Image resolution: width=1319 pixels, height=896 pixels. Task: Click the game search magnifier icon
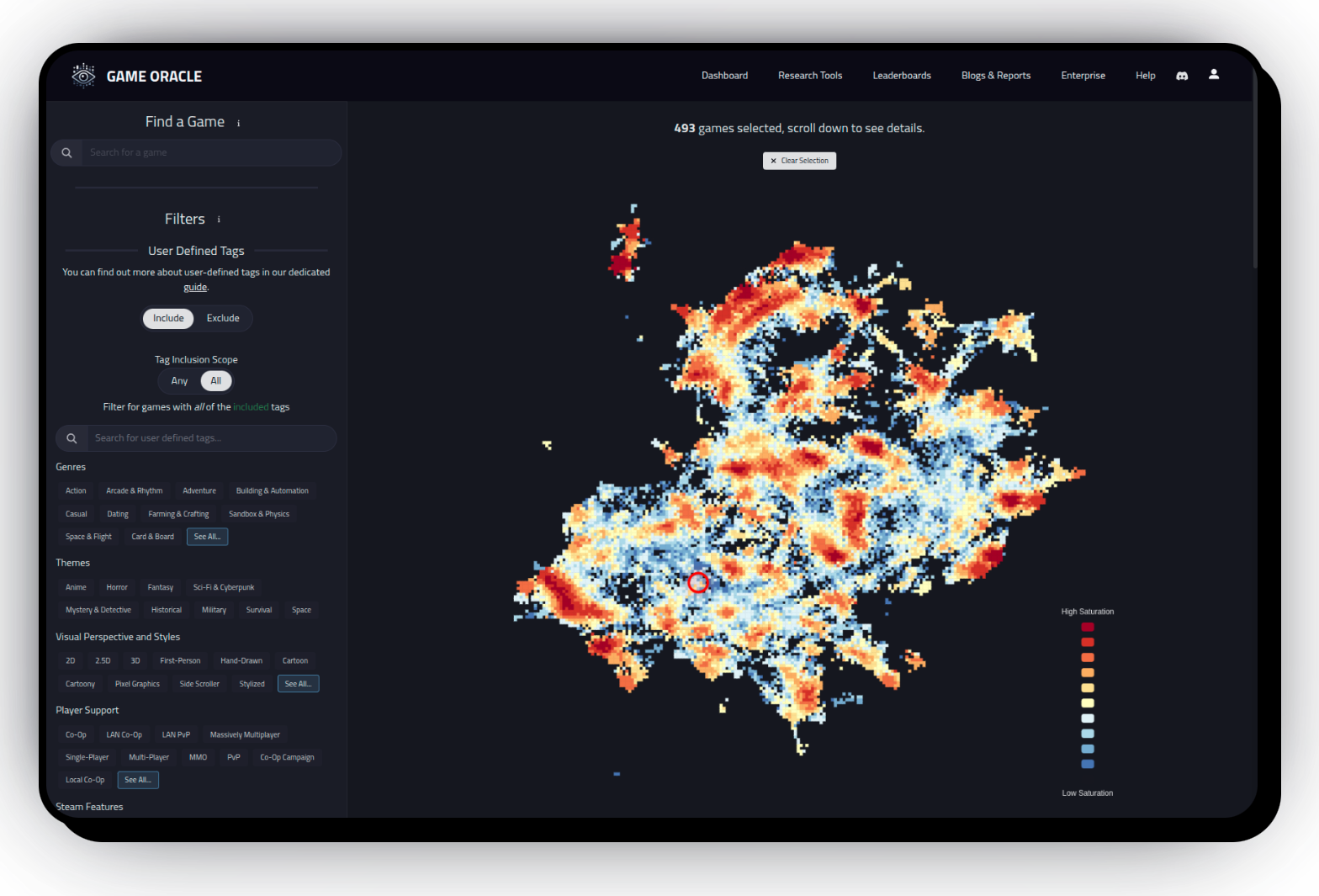tap(67, 153)
